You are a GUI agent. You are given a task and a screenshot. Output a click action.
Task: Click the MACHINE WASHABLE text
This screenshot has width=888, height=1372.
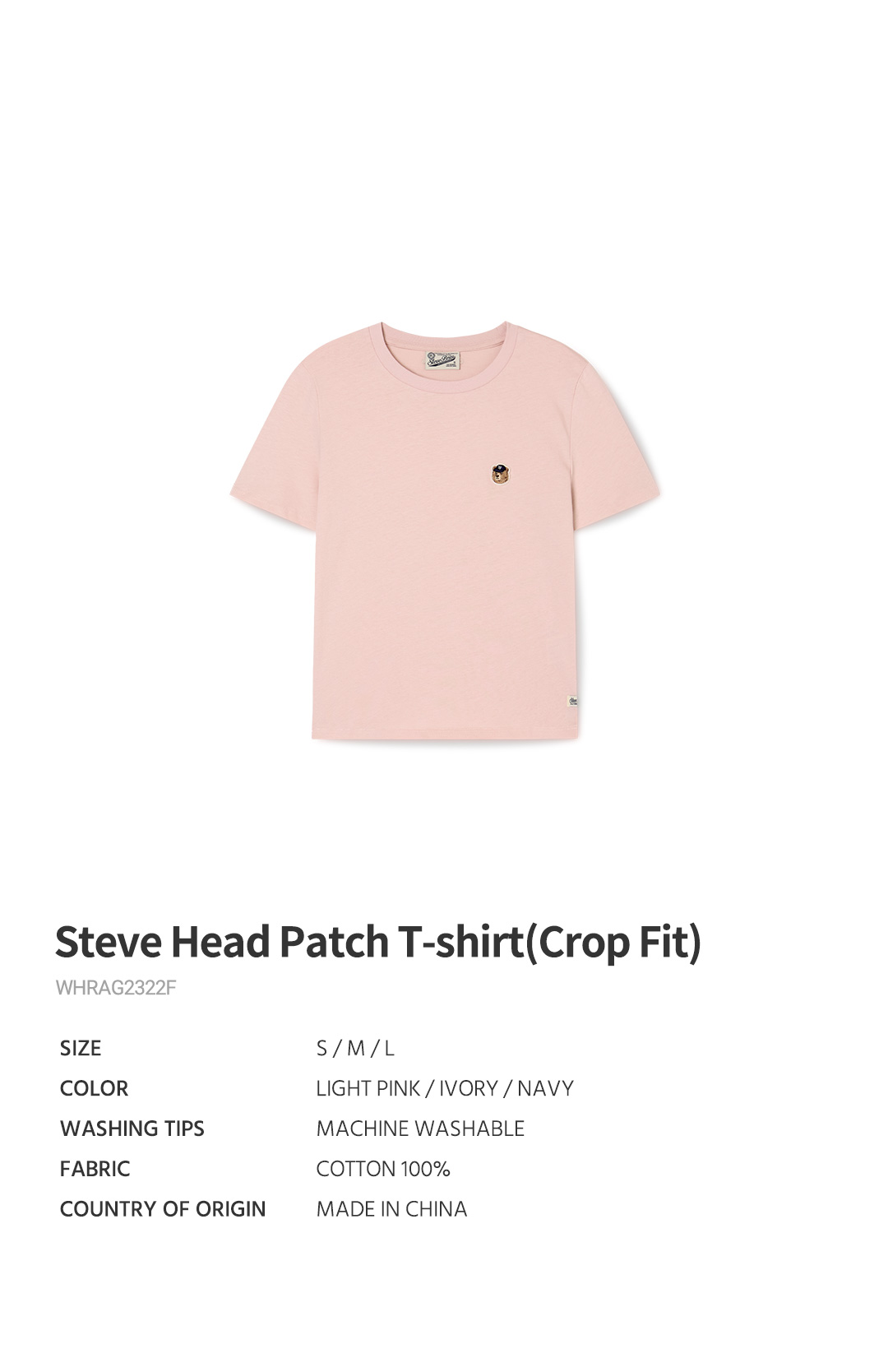click(420, 1129)
